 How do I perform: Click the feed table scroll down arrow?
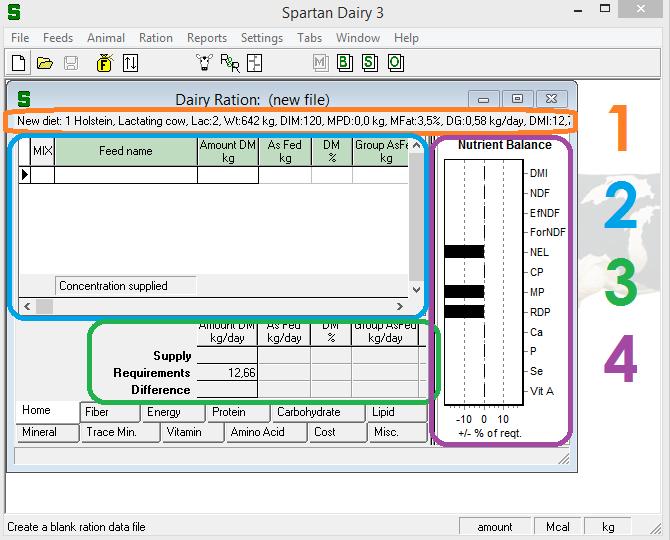417,290
